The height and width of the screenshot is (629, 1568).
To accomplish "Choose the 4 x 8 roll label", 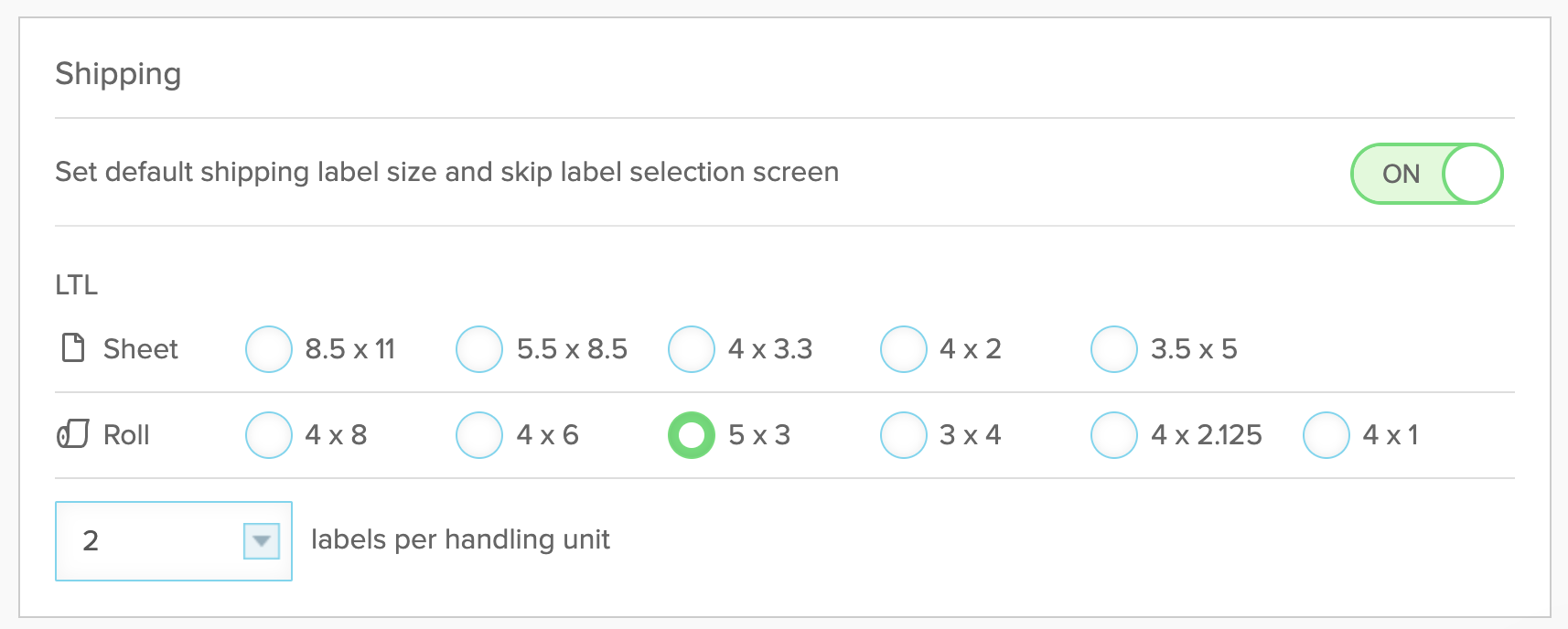I will 269,435.
